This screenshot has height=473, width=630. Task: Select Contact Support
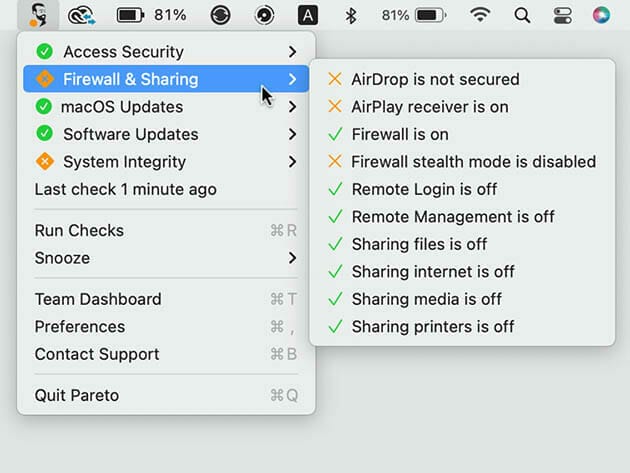[97, 354]
